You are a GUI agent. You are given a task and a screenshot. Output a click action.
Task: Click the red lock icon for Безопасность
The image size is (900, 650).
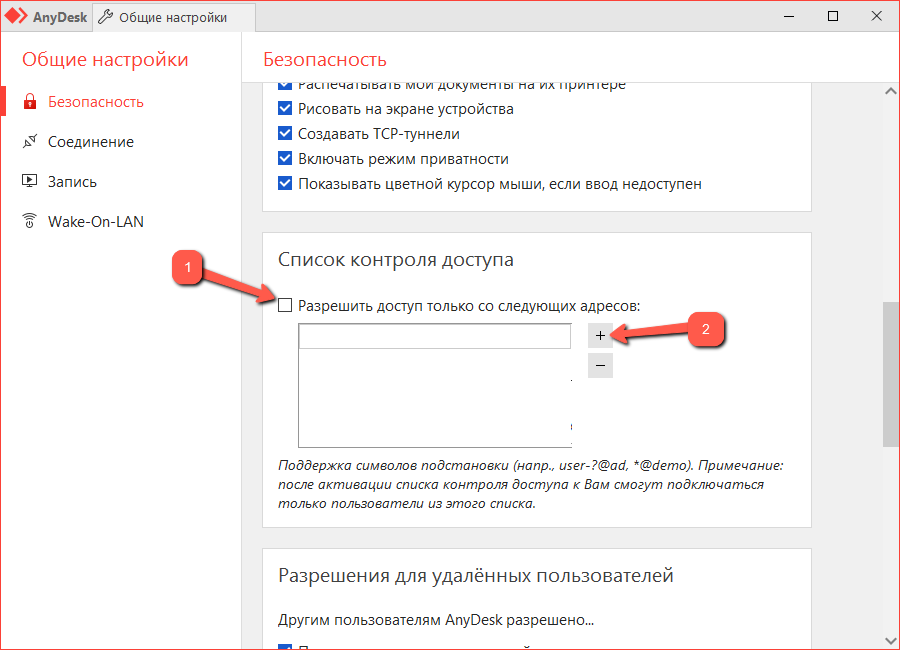(30, 102)
